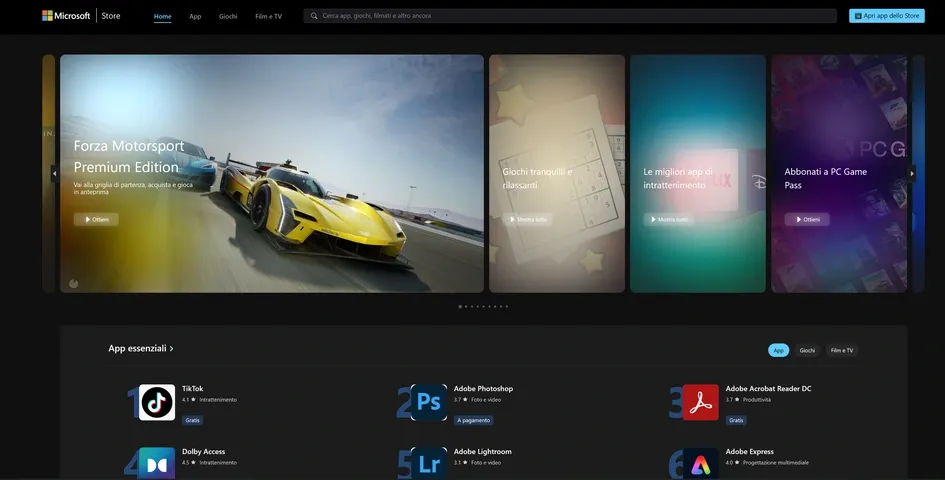Select the Giochi filter pill
This screenshot has height=480, width=945.
pos(807,350)
